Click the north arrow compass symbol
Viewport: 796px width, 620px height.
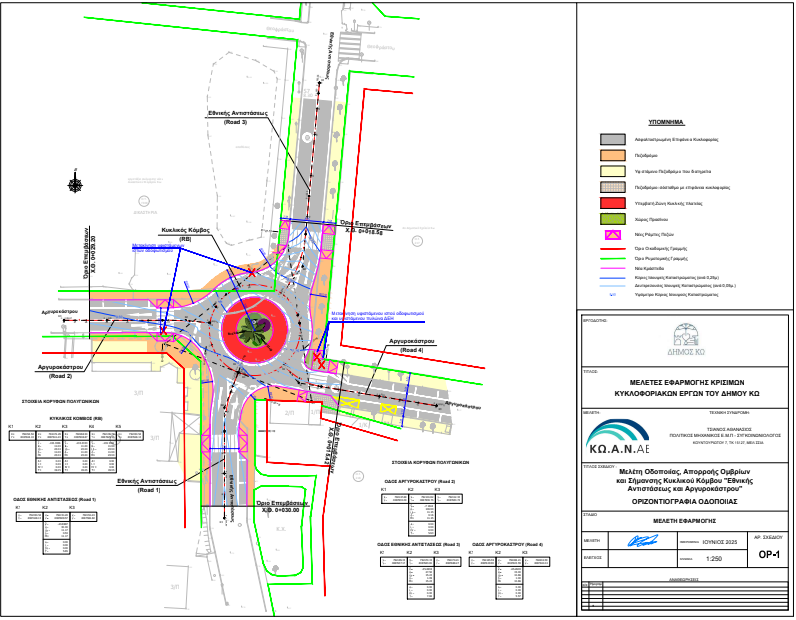(75, 184)
